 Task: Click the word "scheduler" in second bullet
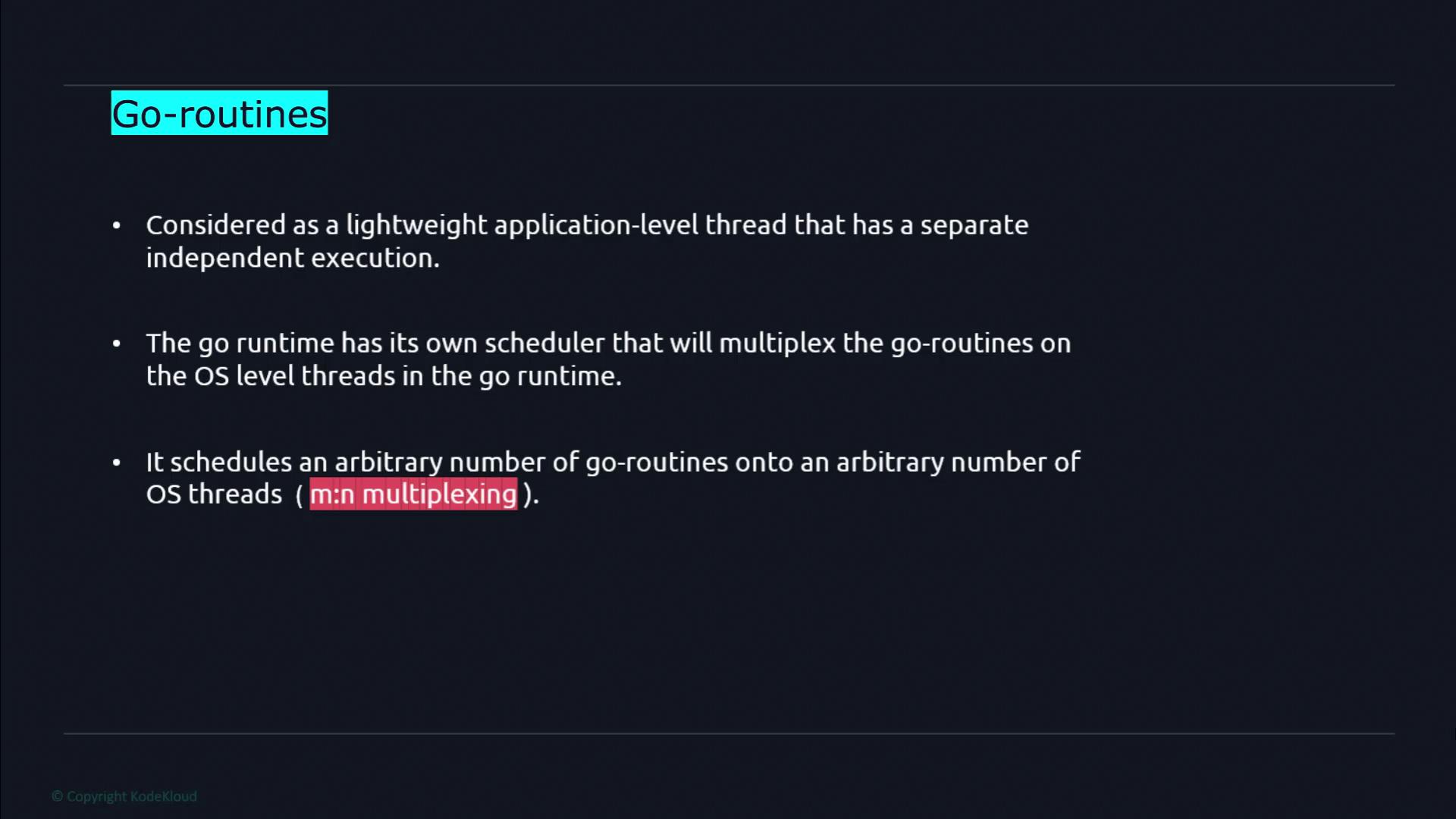tap(544, 344)
